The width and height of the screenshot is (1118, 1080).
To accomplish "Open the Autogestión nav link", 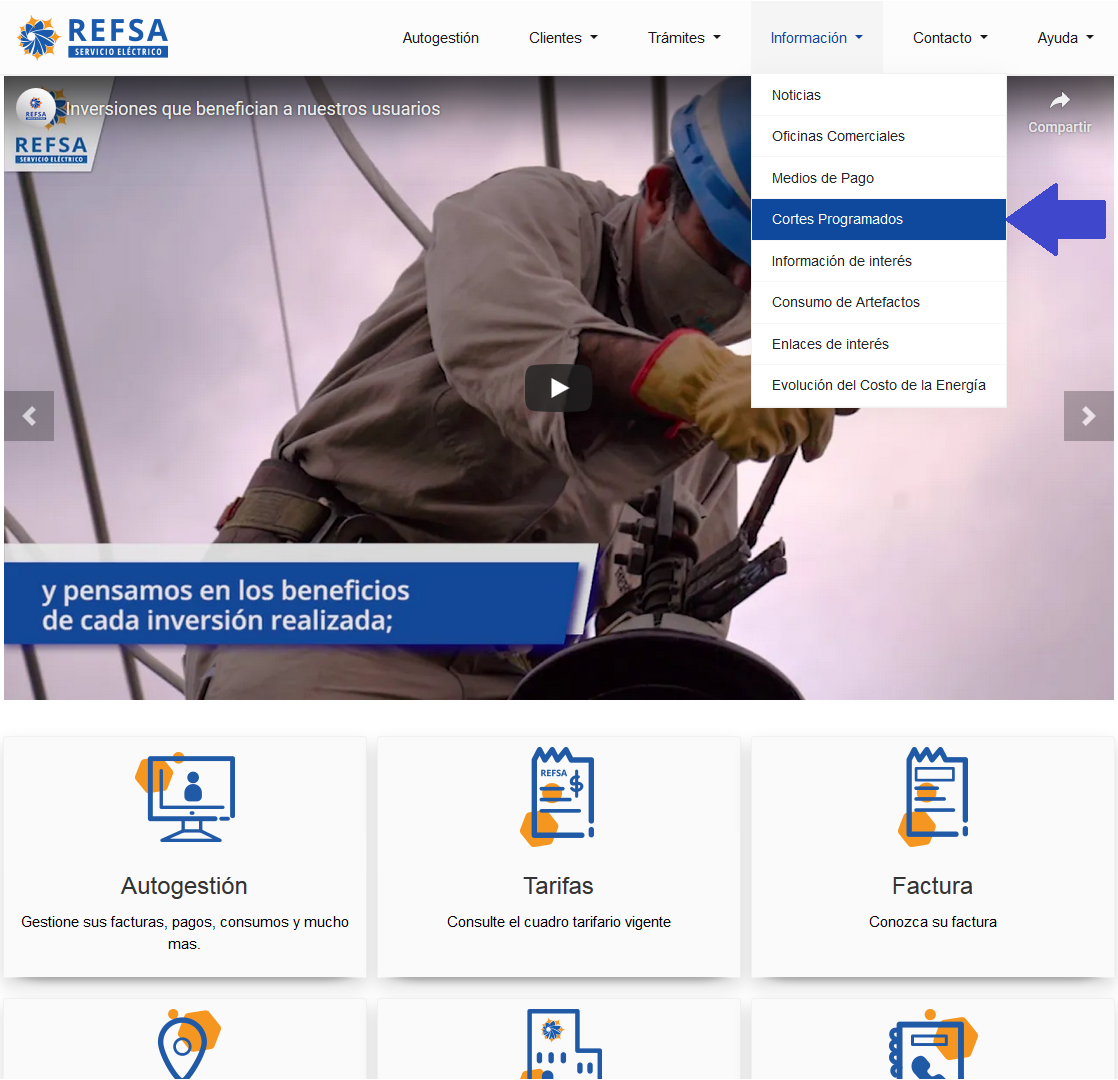I will coord(440,38).
